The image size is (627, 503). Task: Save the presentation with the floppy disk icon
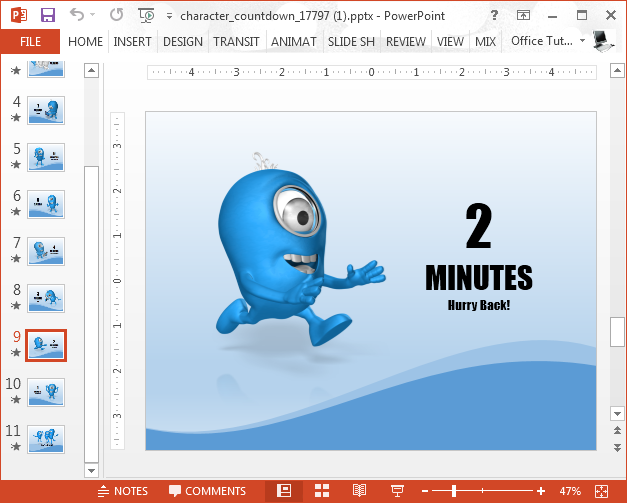click(48, 16)
